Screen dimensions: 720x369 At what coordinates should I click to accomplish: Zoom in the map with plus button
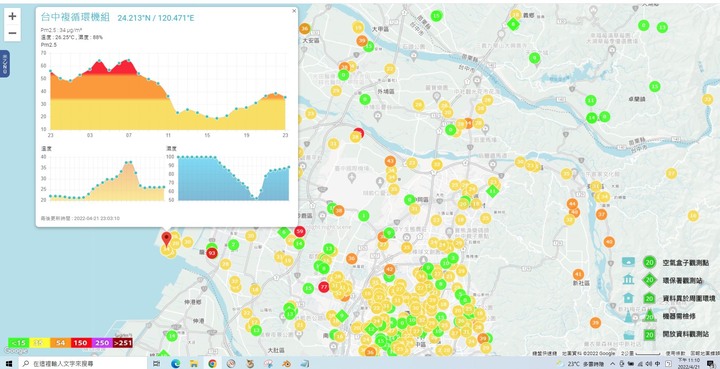[x=12, y=17]
